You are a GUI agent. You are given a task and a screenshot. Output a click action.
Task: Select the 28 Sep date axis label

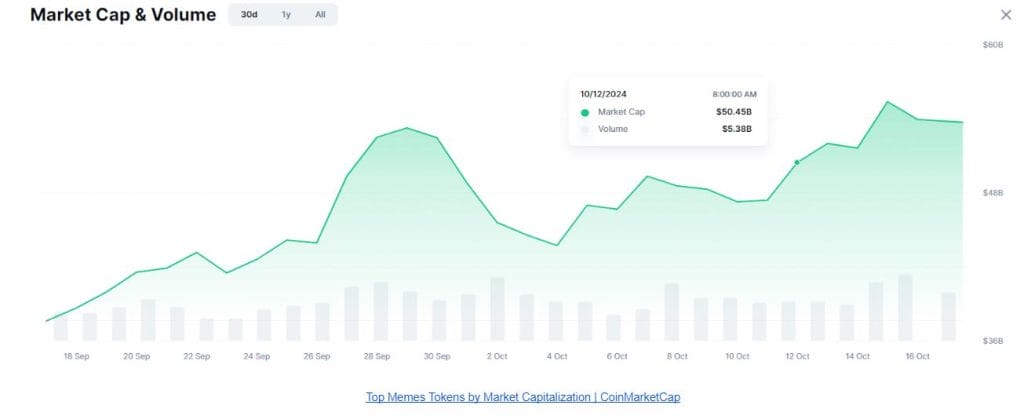click(376, 356)
